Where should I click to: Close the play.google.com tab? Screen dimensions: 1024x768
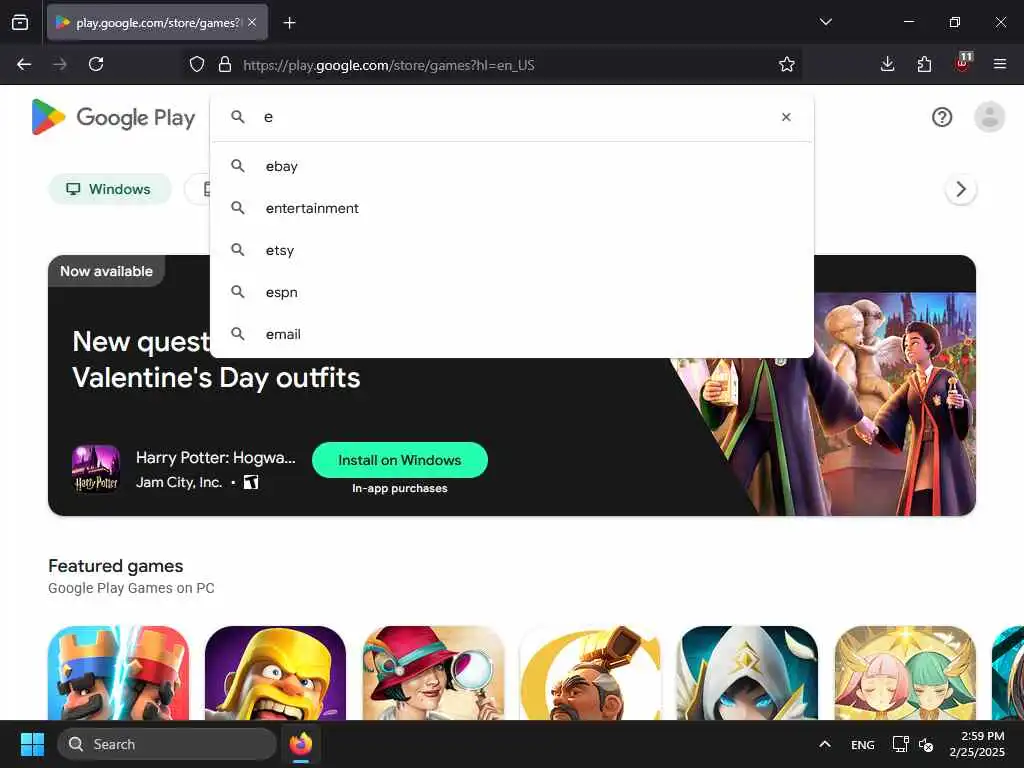point(252,22)
